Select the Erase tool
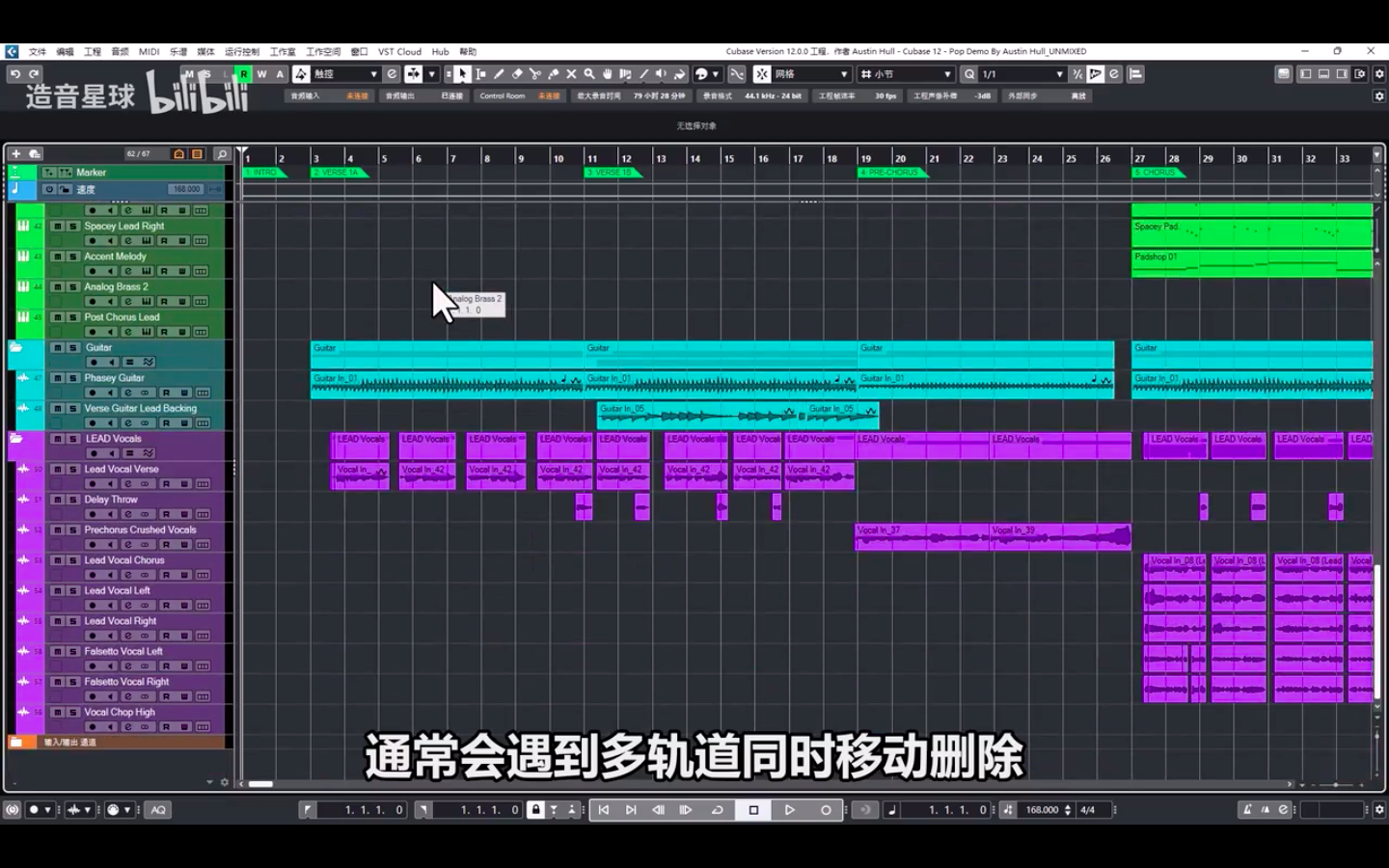The height and width of the screenshot is (868, 1389). [517, 74]
